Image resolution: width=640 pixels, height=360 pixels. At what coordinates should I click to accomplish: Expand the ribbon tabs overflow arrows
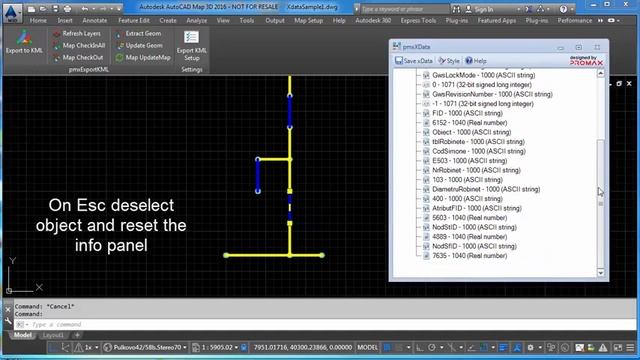600,20
